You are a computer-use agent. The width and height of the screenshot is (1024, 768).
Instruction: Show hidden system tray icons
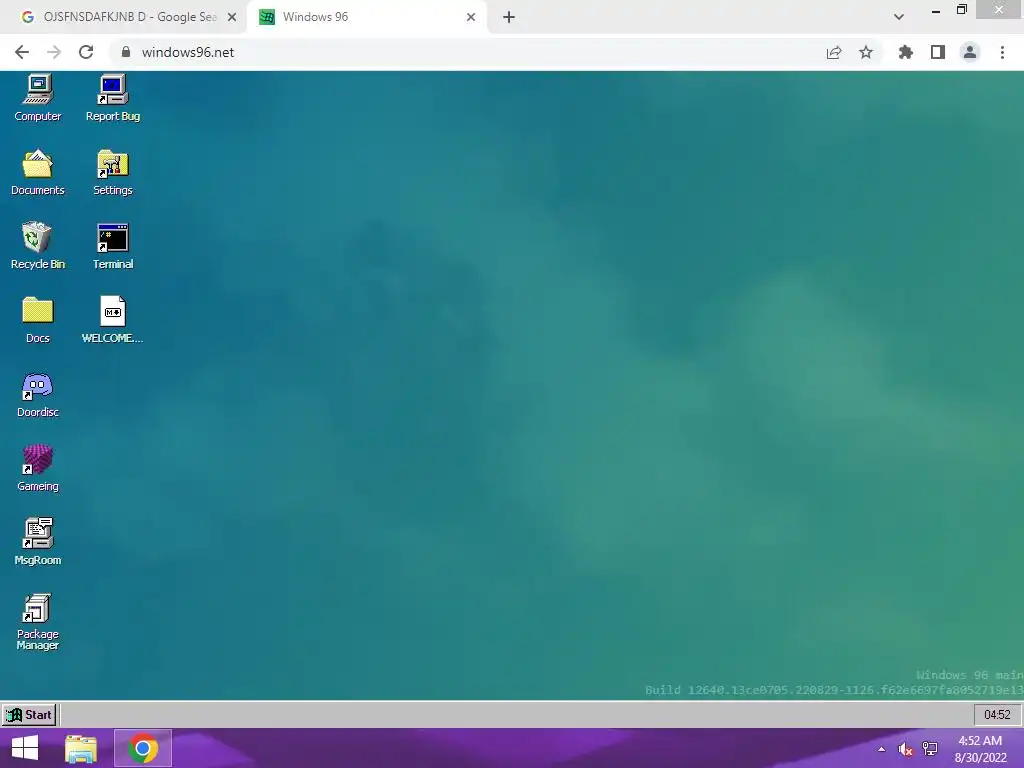click(x=882, y=749)
